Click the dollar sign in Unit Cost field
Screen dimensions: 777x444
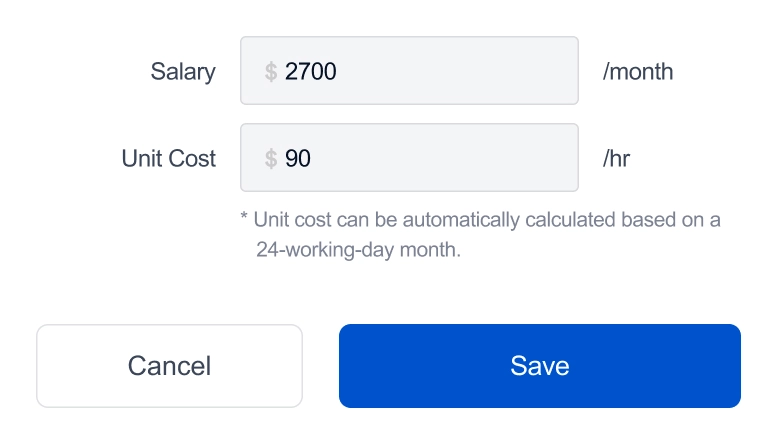coord(271,159)
